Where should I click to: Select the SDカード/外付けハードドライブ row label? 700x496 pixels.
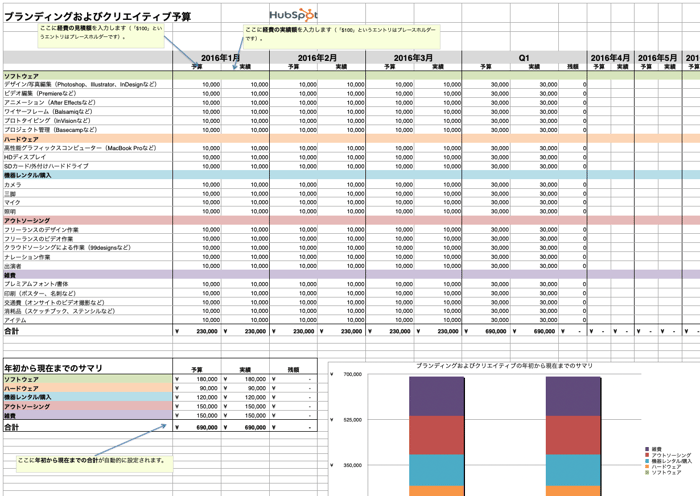46,166
